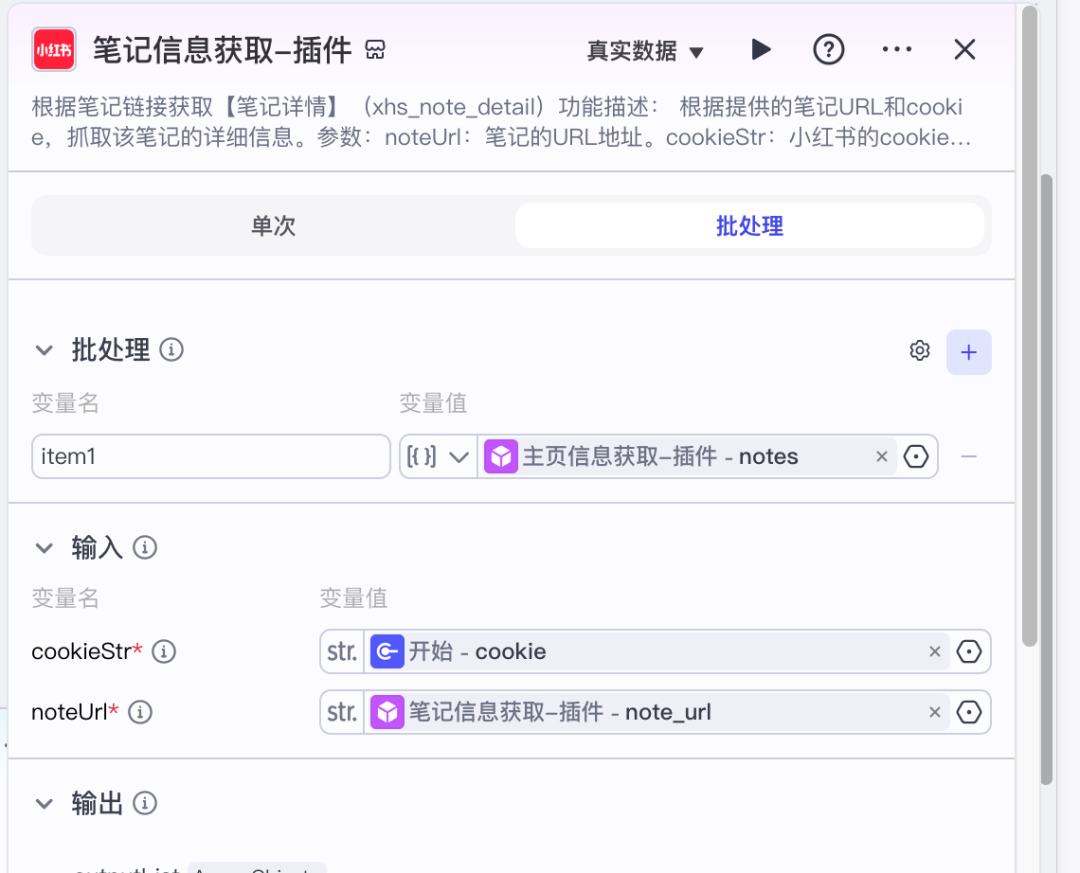This screenshot has height=873, width=1080.
Task: Clear the 开始 - cookie reference
Action: (935, 651)
